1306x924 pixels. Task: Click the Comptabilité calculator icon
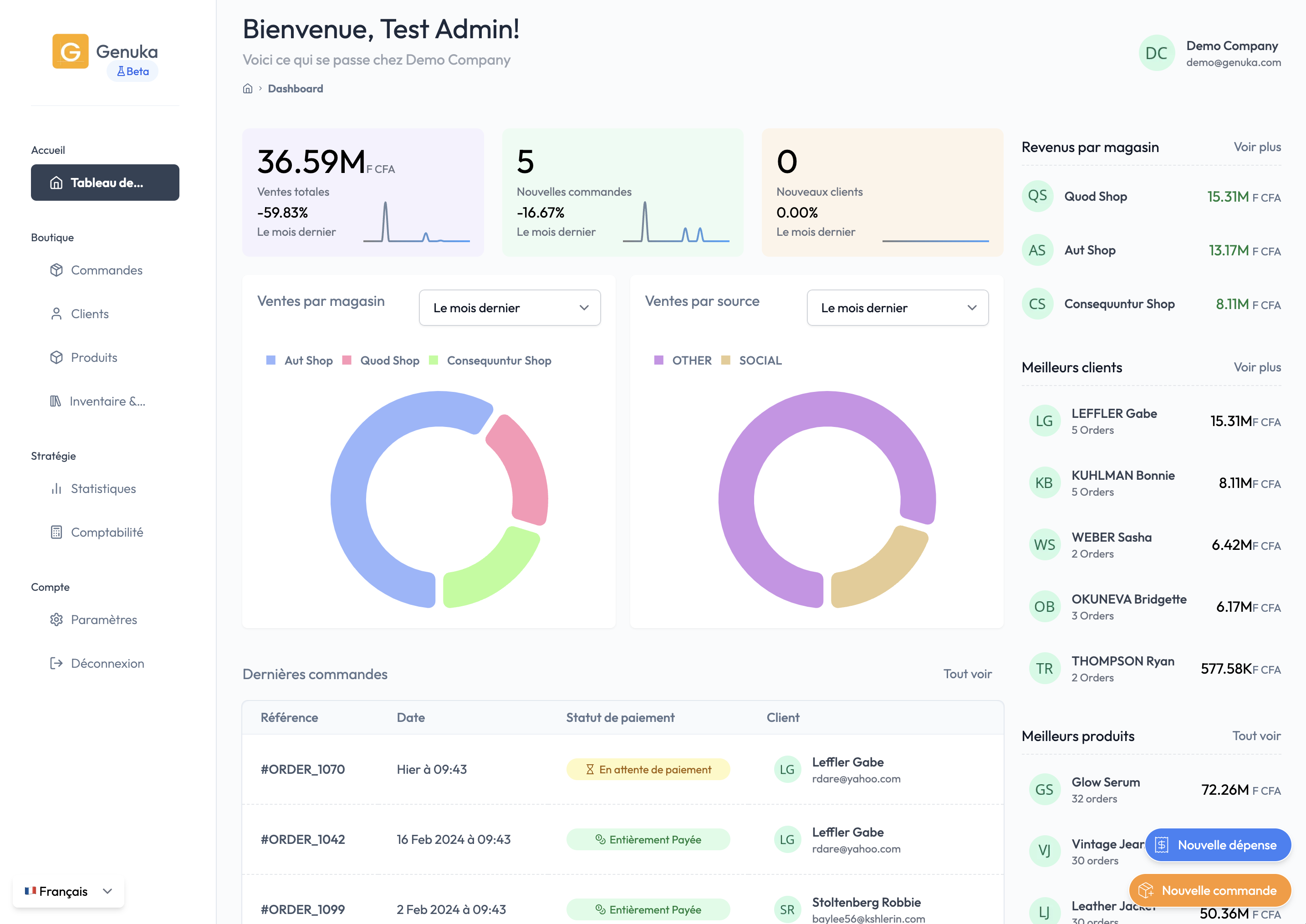(56, 533)
